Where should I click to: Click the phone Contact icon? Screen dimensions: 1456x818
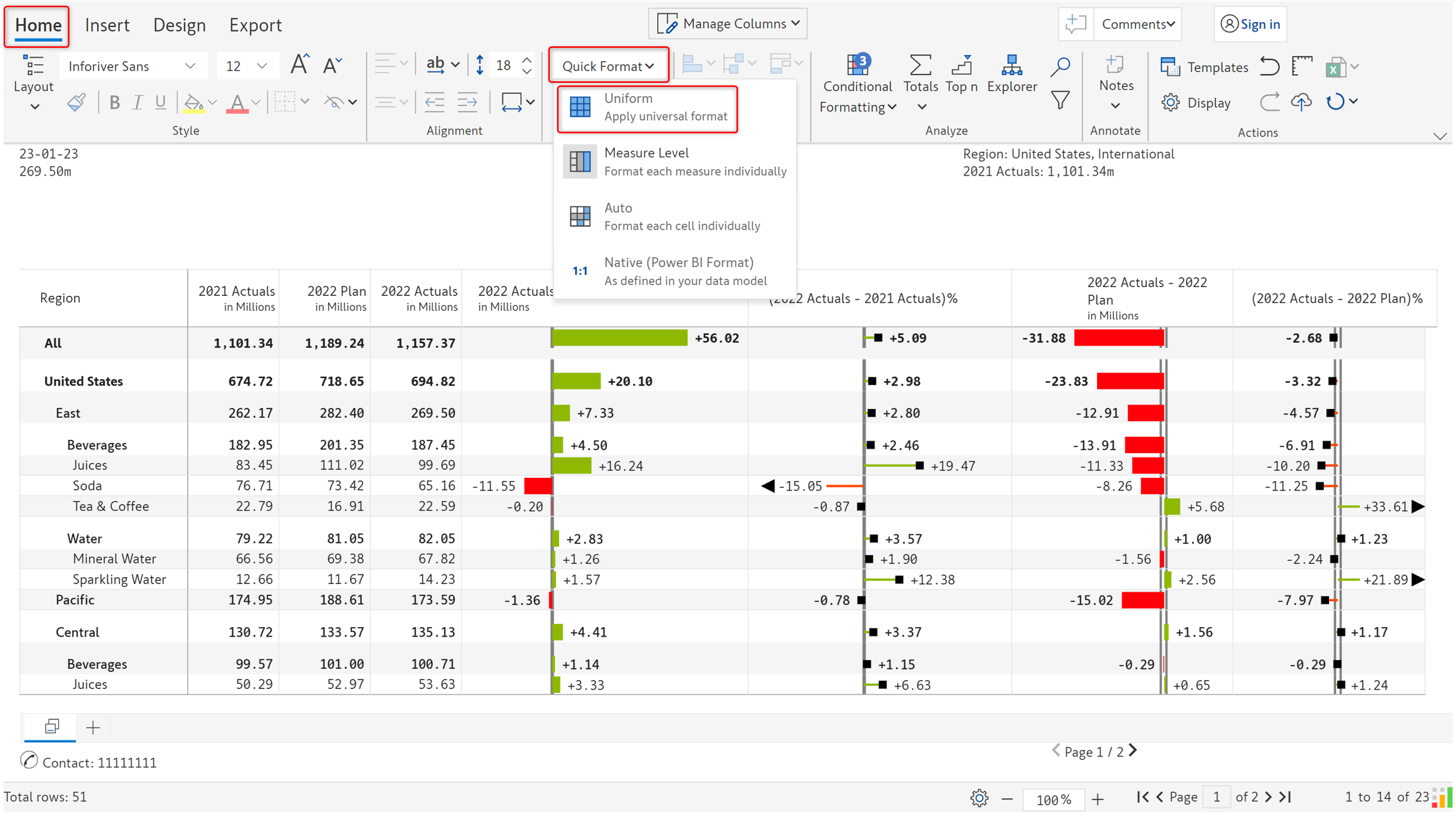pyautogui.click(x=29, y=761)
